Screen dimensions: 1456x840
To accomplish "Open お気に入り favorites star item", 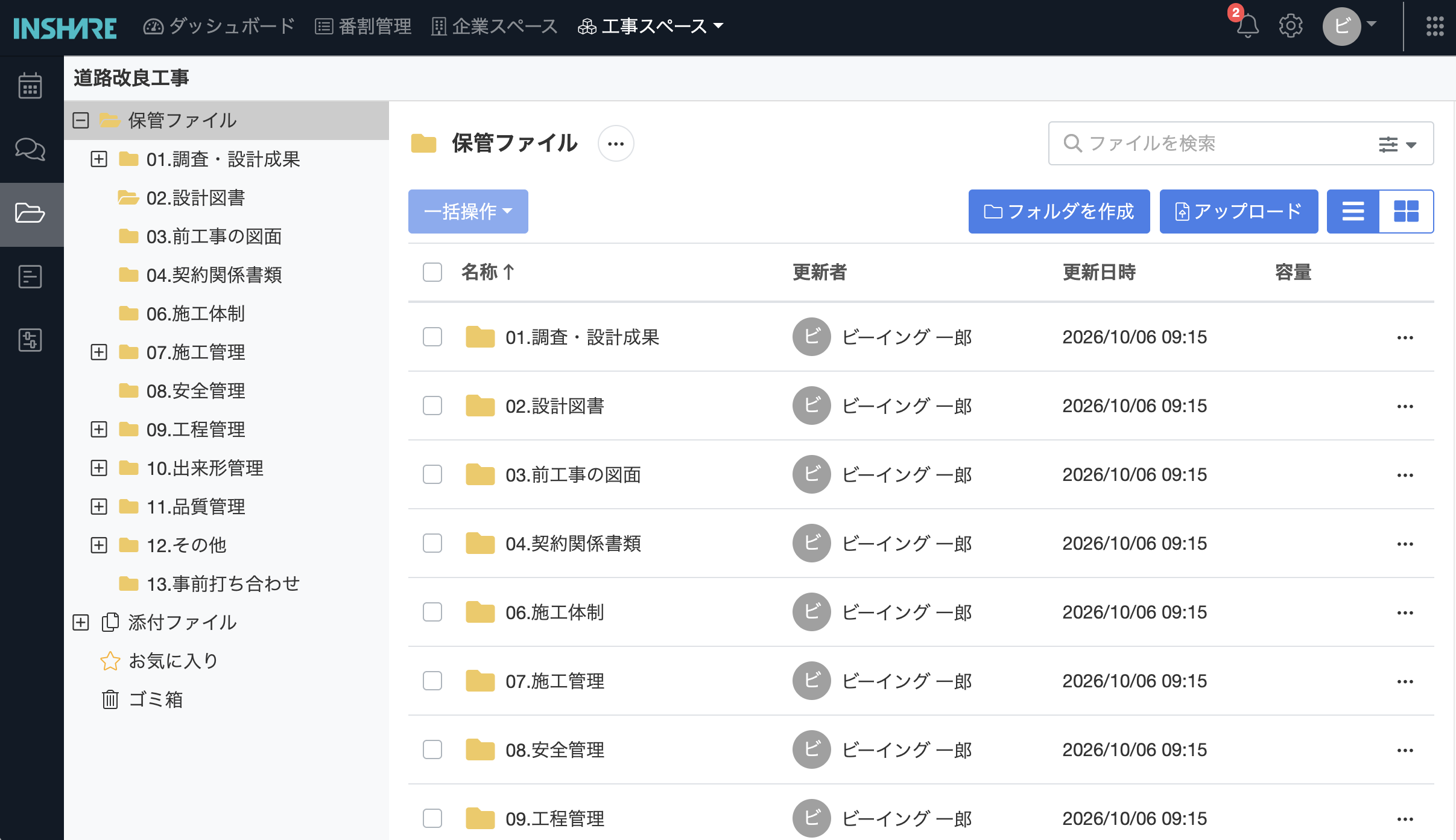I will click(x=159, y=661).
